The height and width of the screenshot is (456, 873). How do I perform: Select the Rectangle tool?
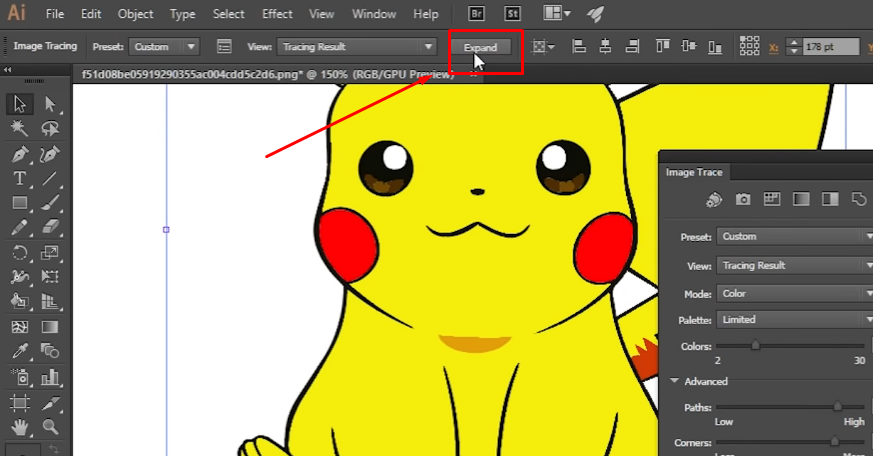tap(19, 203)
